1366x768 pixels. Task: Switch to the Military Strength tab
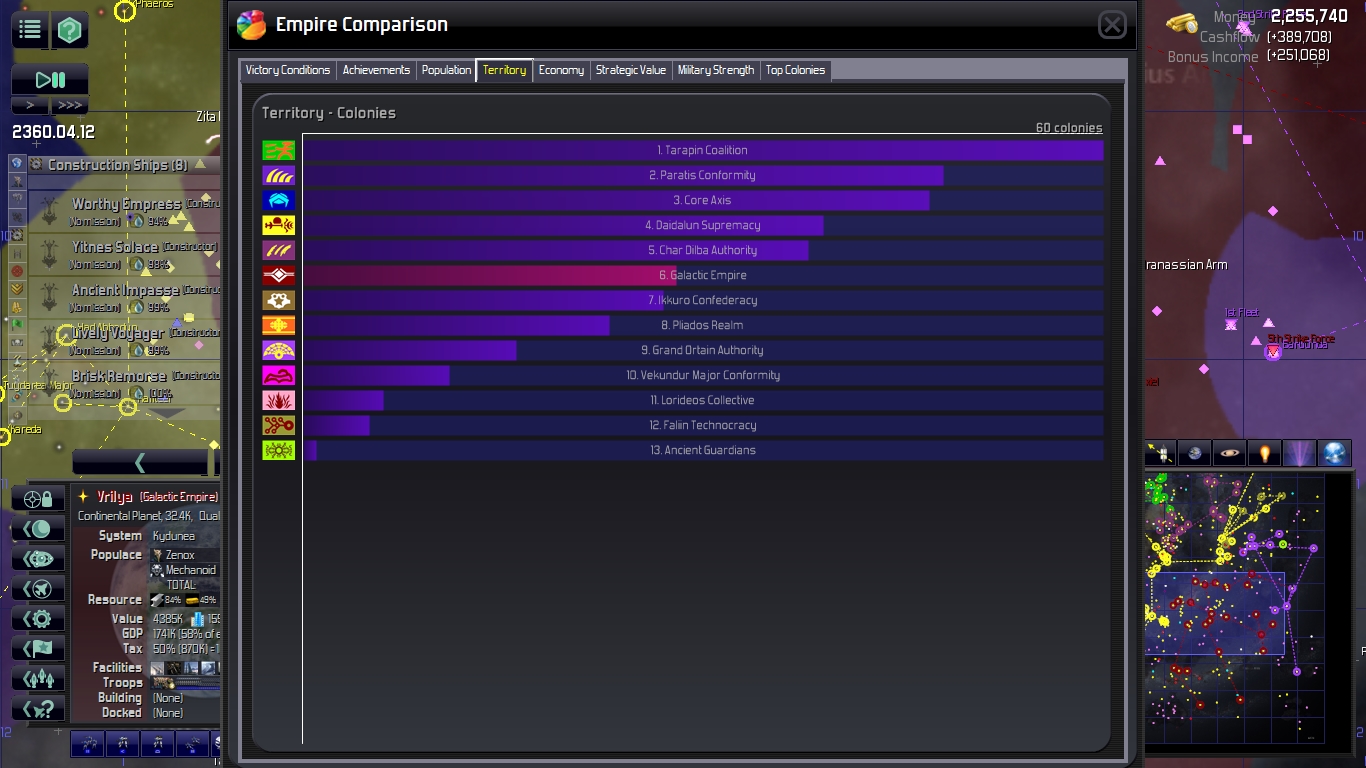[x=716, y=70]
